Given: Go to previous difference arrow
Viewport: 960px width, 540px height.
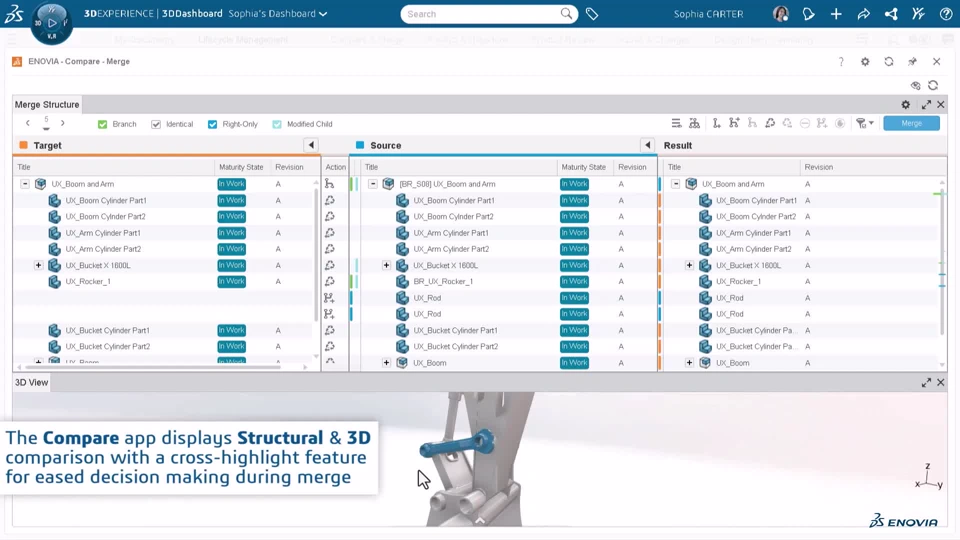Looking at the screenshot, I should click(28, 124).
